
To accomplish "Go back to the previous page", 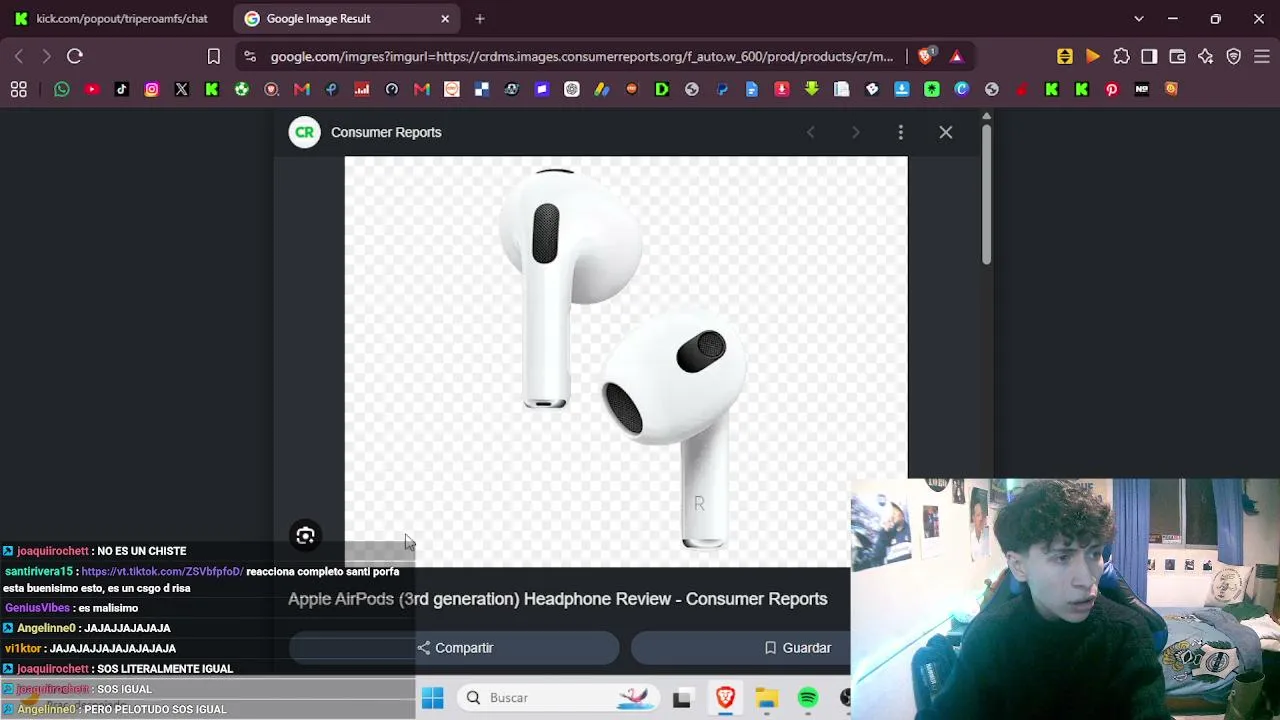I will (x=19, y=56).
